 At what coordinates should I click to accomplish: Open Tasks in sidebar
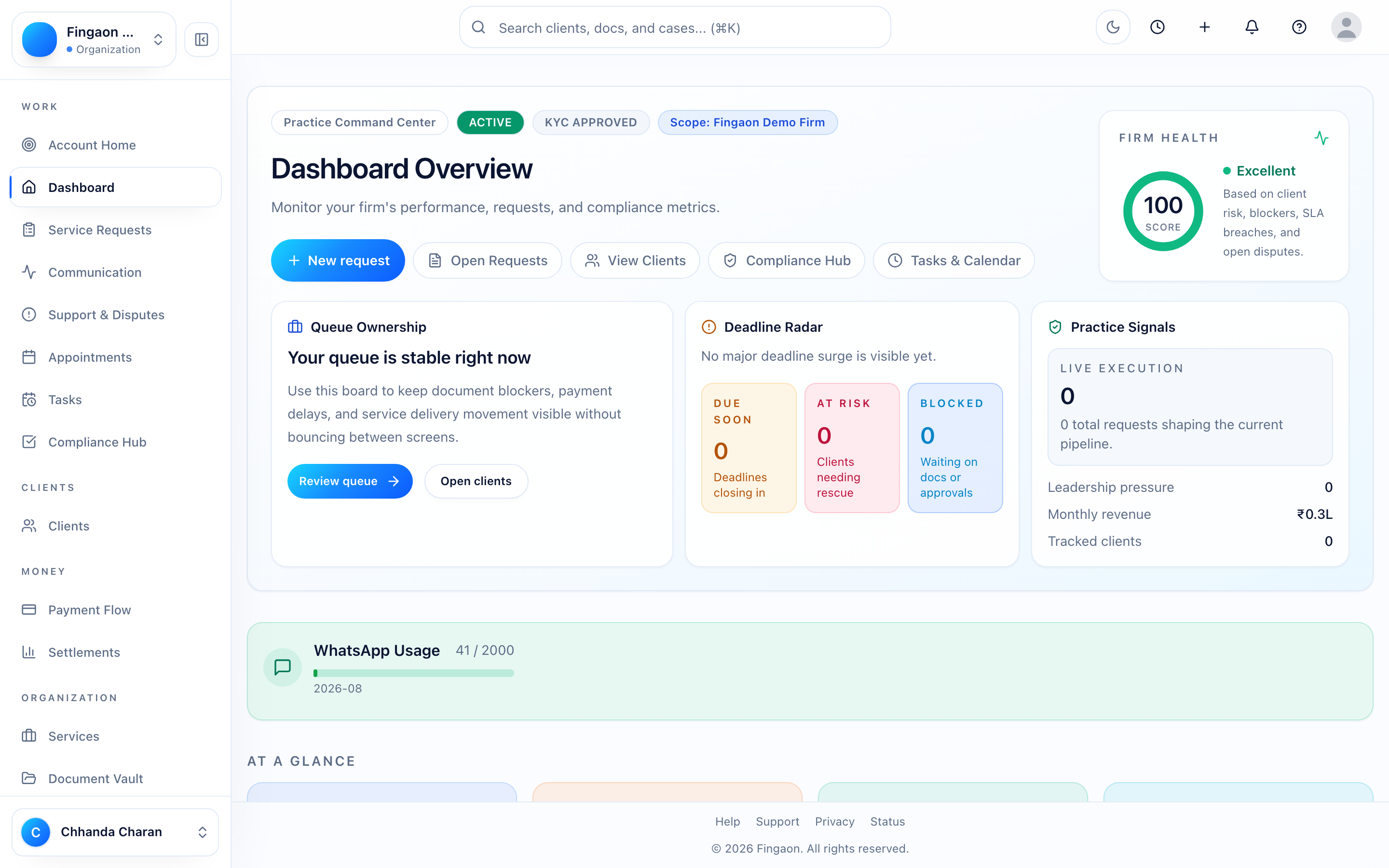click(x=115, y=400)
